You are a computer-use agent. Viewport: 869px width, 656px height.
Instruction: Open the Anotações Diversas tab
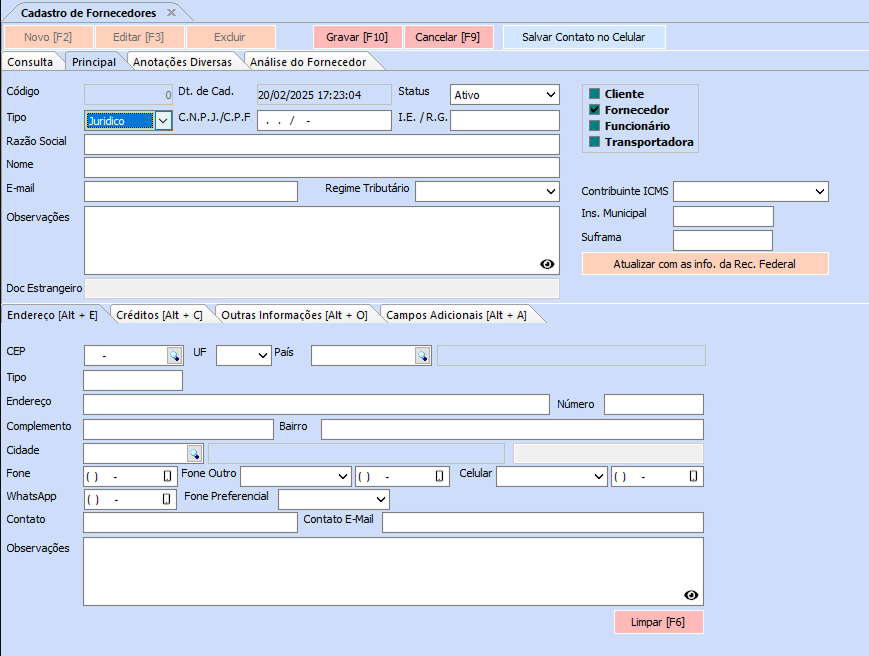coord(182,62)
